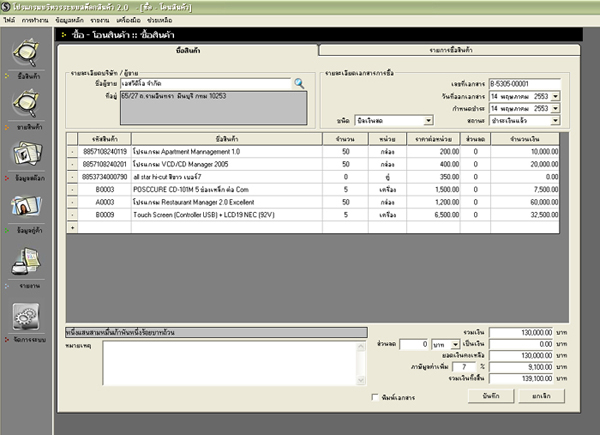Screen dimensions: 600x435
Task: Click the จัดการระบบ system management gear icon
Action: pyautogui.click(x=26, y=315)
